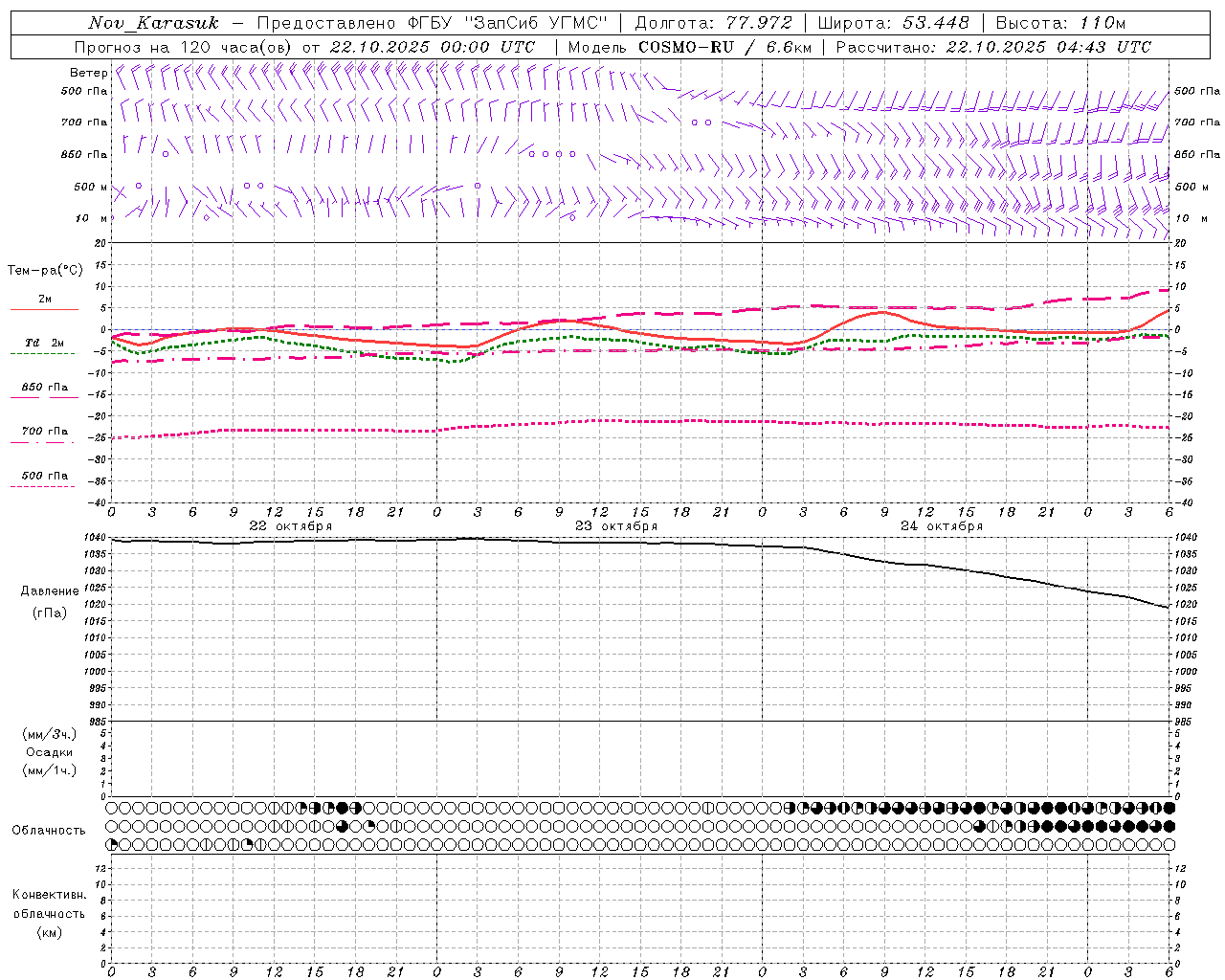
Task: Click the Ветер wind panel label
Action: (89, 73)
